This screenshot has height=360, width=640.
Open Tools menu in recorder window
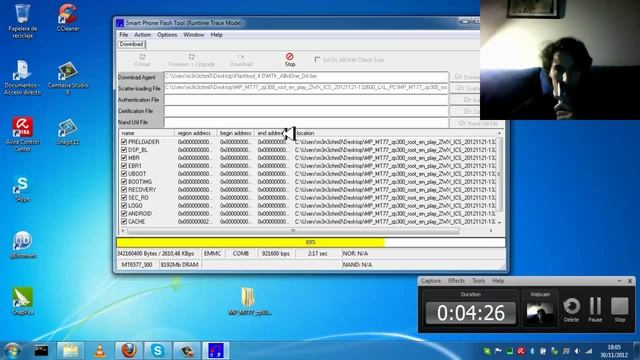point(478,281)
